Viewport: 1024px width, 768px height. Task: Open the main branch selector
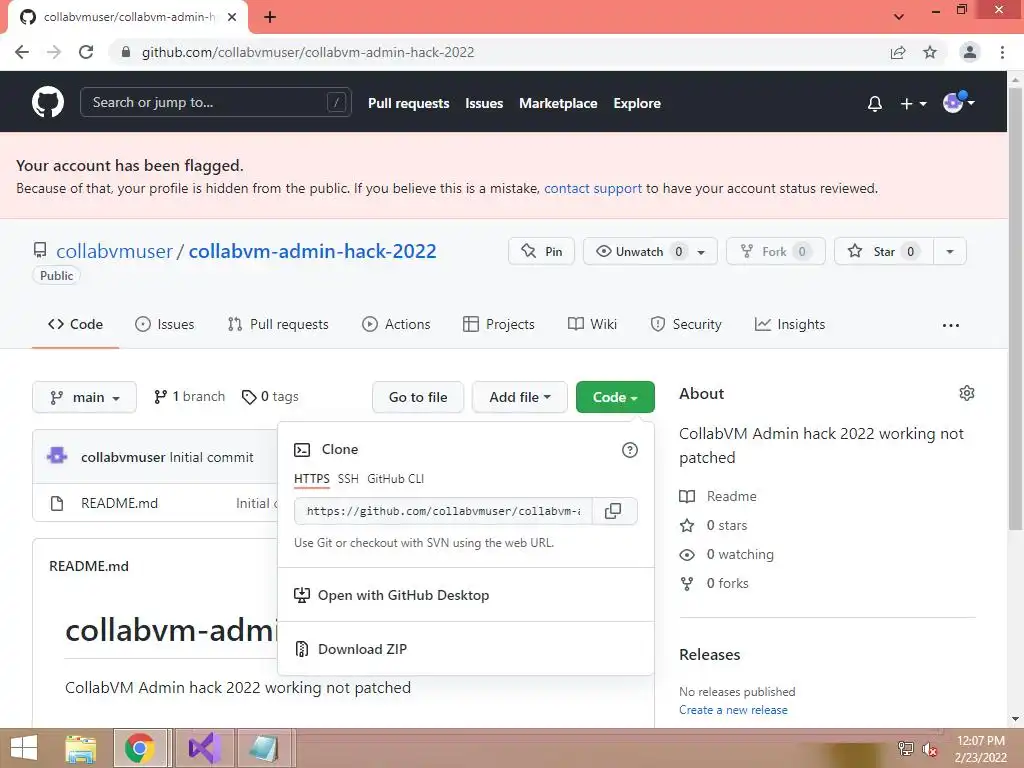84,397
